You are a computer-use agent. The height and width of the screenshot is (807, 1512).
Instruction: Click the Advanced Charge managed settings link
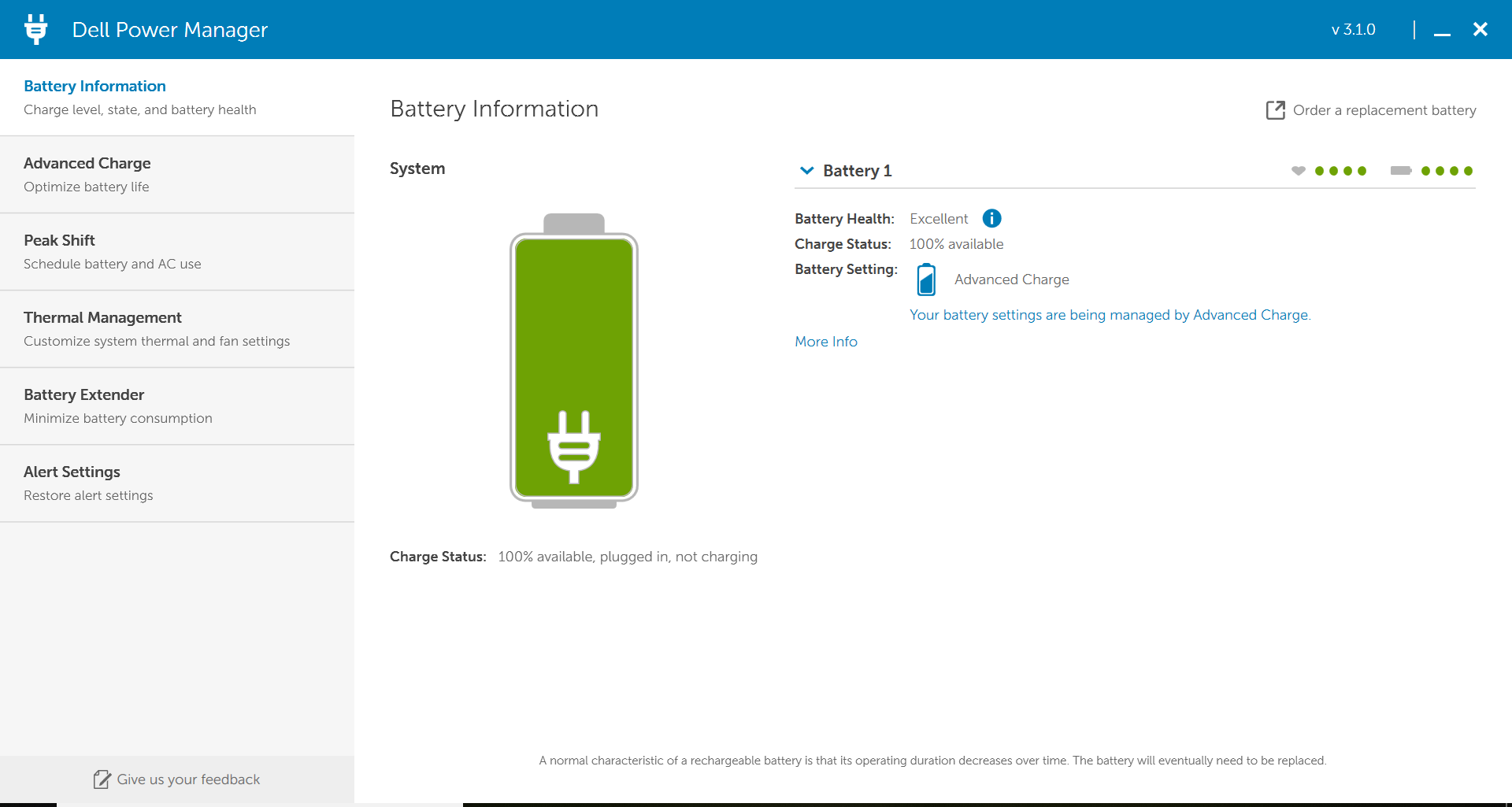(x=1110, y=315)
